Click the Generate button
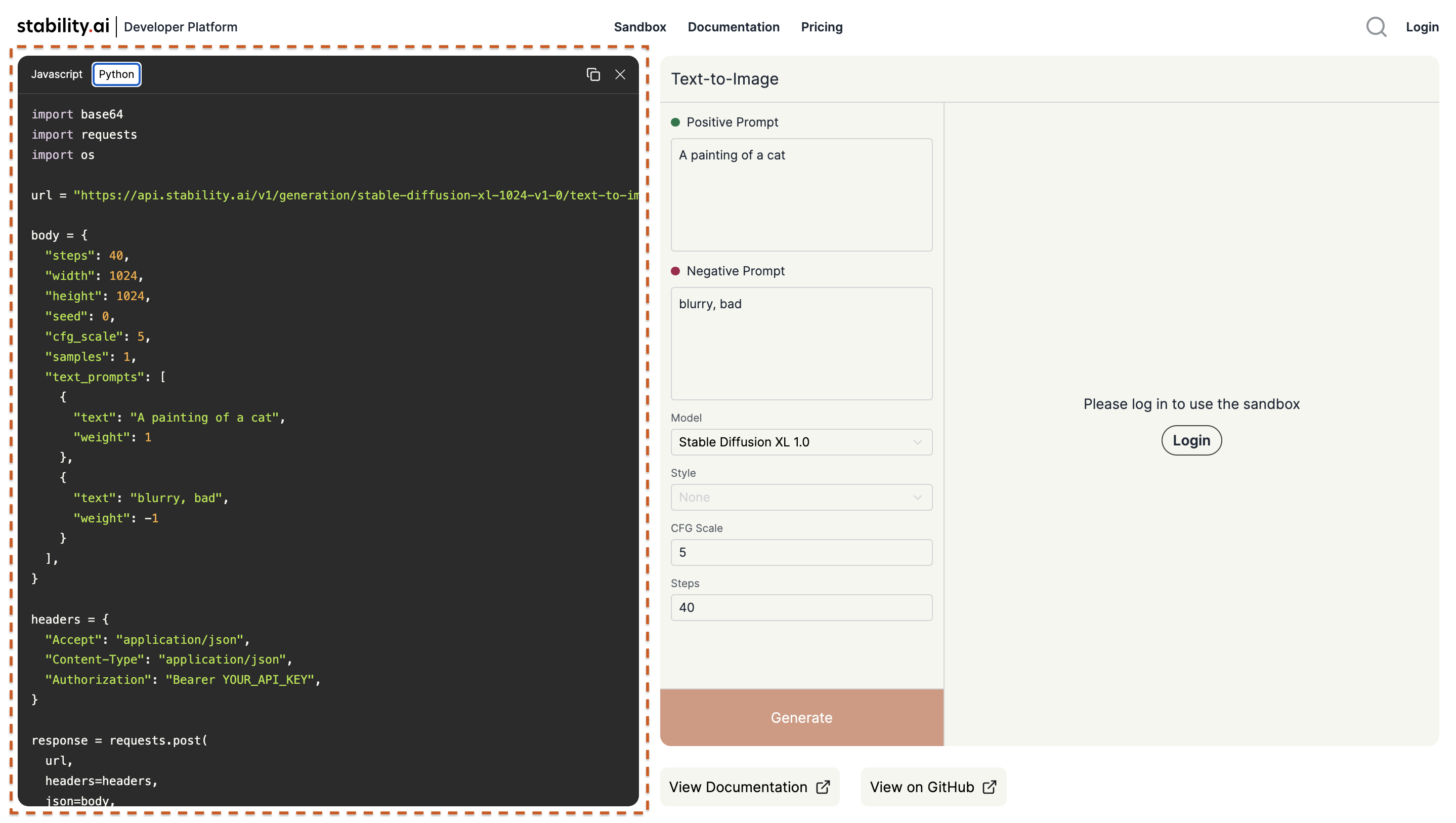Image resolution: width=1456 pixels, height=823 pixels. pos(801,717)
